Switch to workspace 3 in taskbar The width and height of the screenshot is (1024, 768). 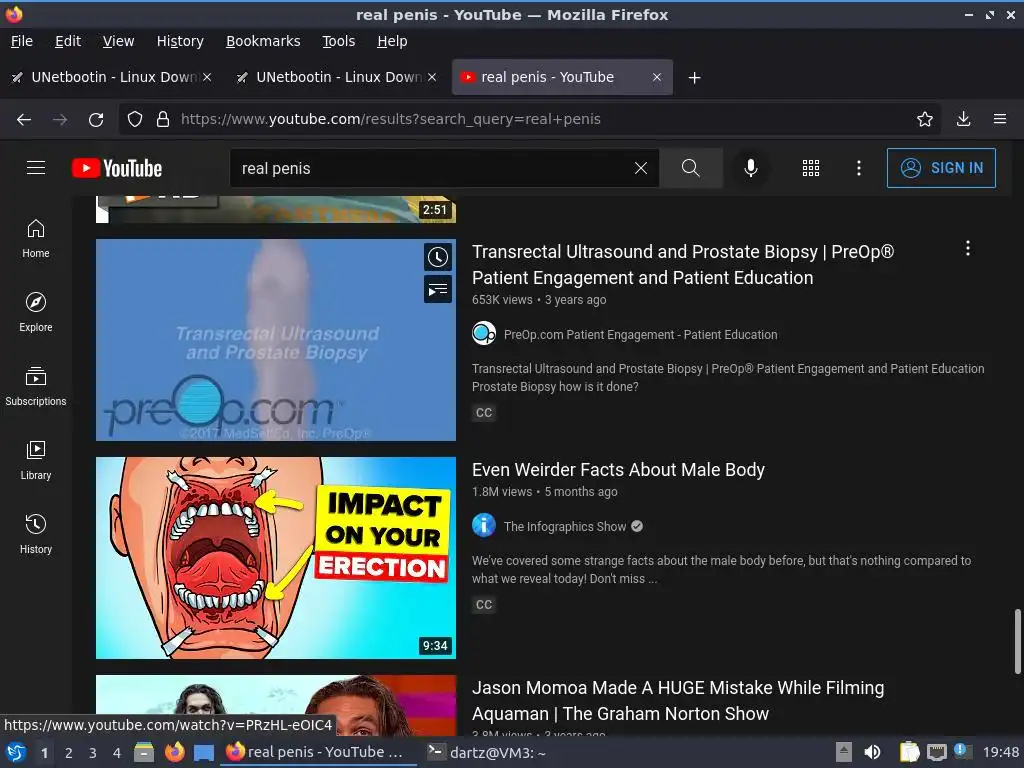coord(93,753)
